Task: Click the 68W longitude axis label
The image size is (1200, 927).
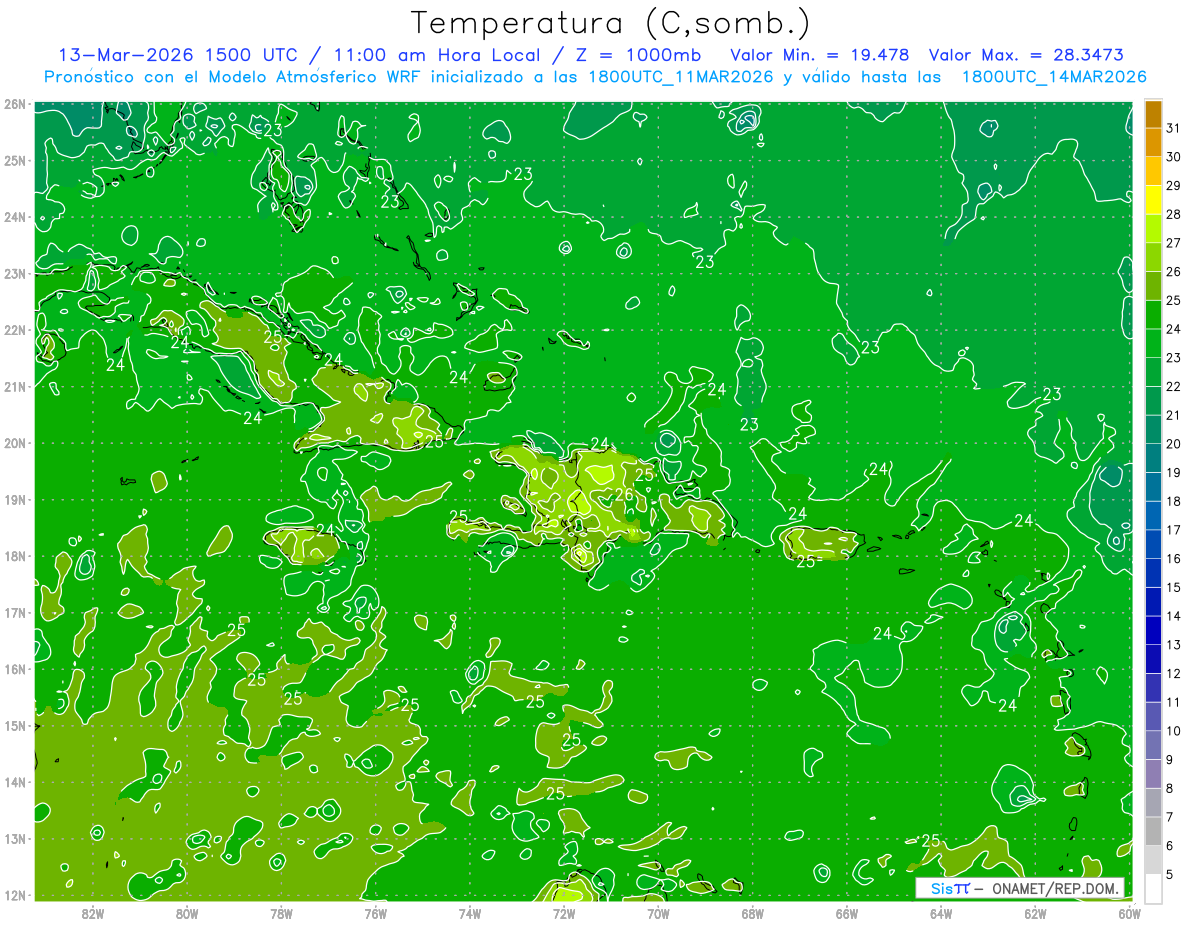Action: pyautogui.click(x=753, y=913)
